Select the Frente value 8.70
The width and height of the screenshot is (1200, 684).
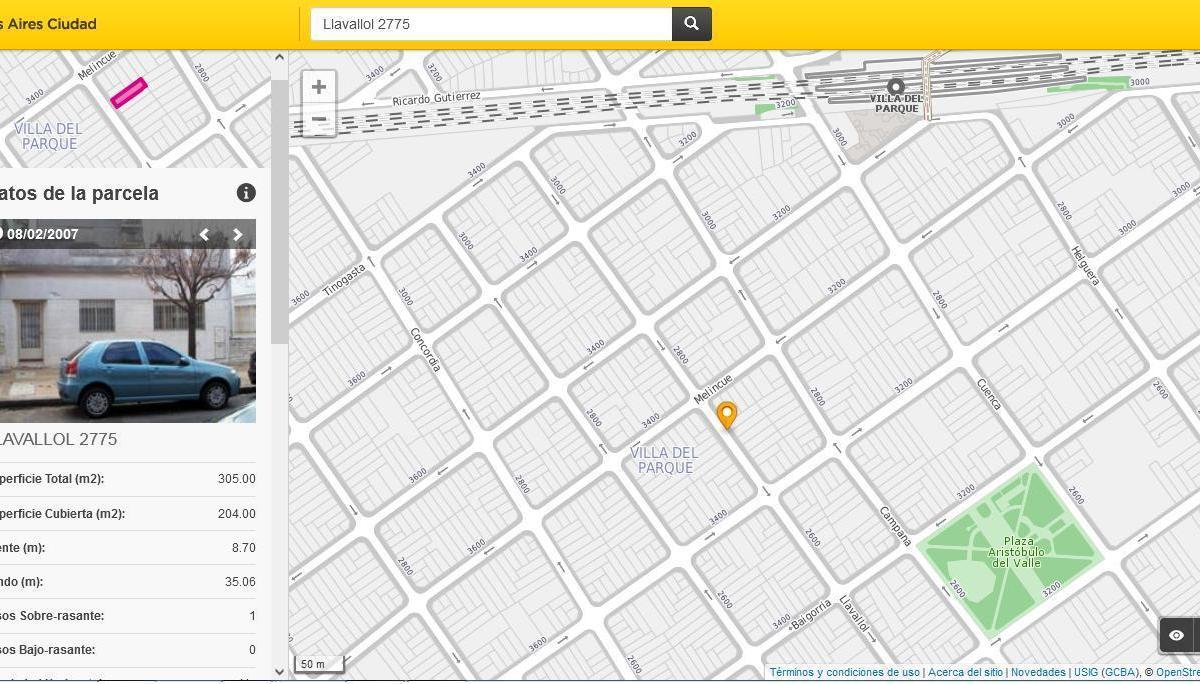coord(243,548)
